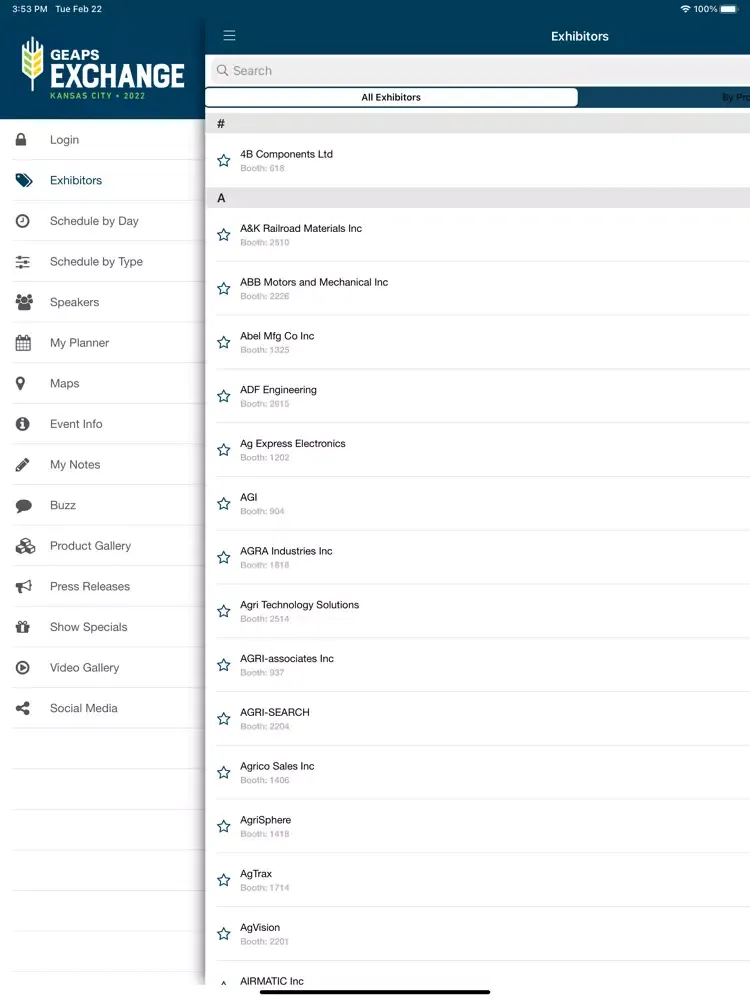Tap the GEAPS Exchange logo
This screenshot has width=750, height=1000.
coord(103,68)
